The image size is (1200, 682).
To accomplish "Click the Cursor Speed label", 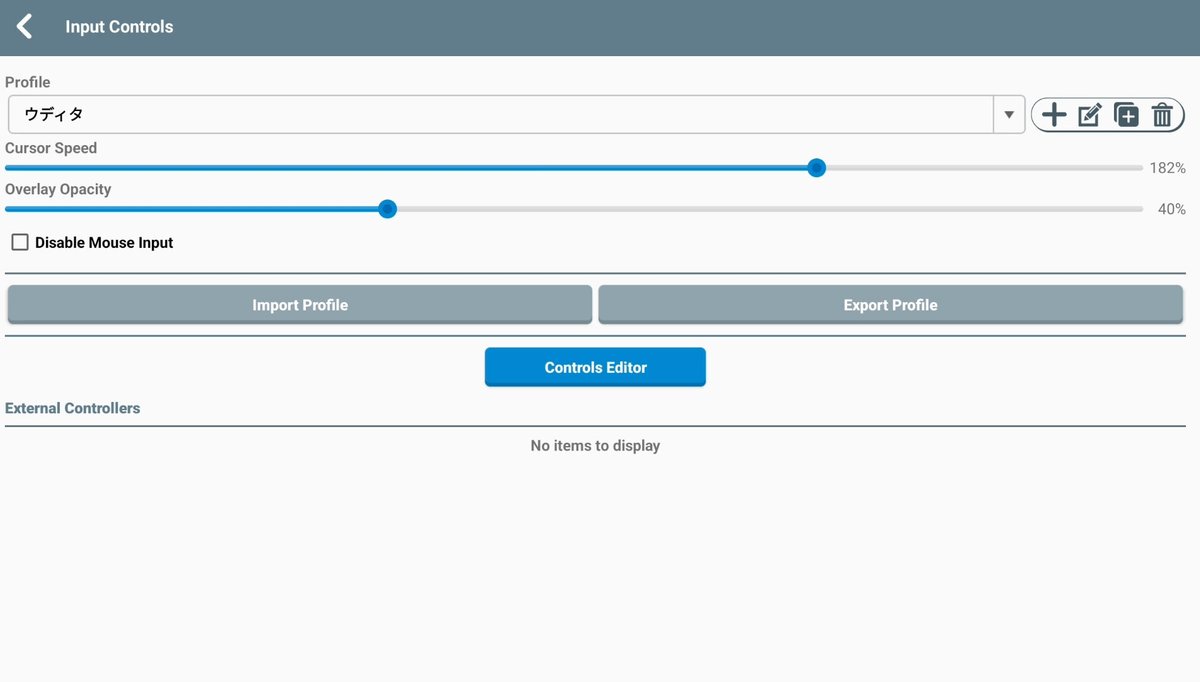I will 51,148.
